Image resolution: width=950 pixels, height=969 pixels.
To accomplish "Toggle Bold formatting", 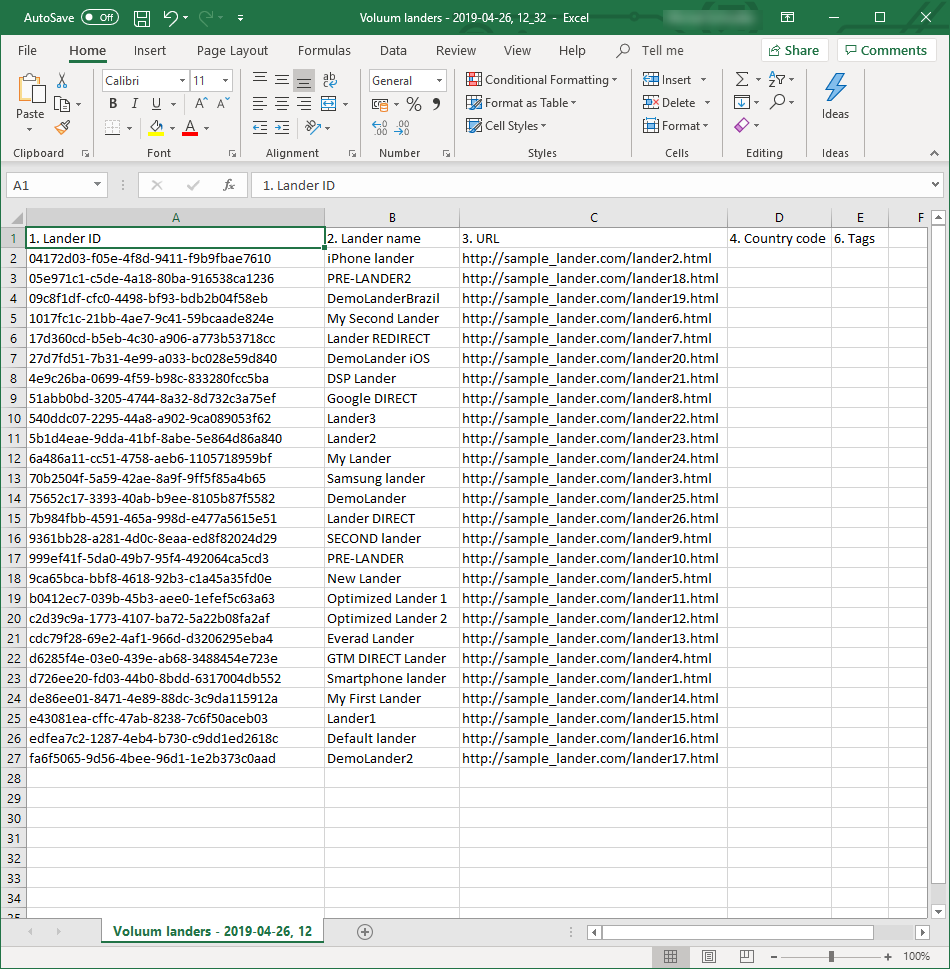I will [x=113, y=104].
